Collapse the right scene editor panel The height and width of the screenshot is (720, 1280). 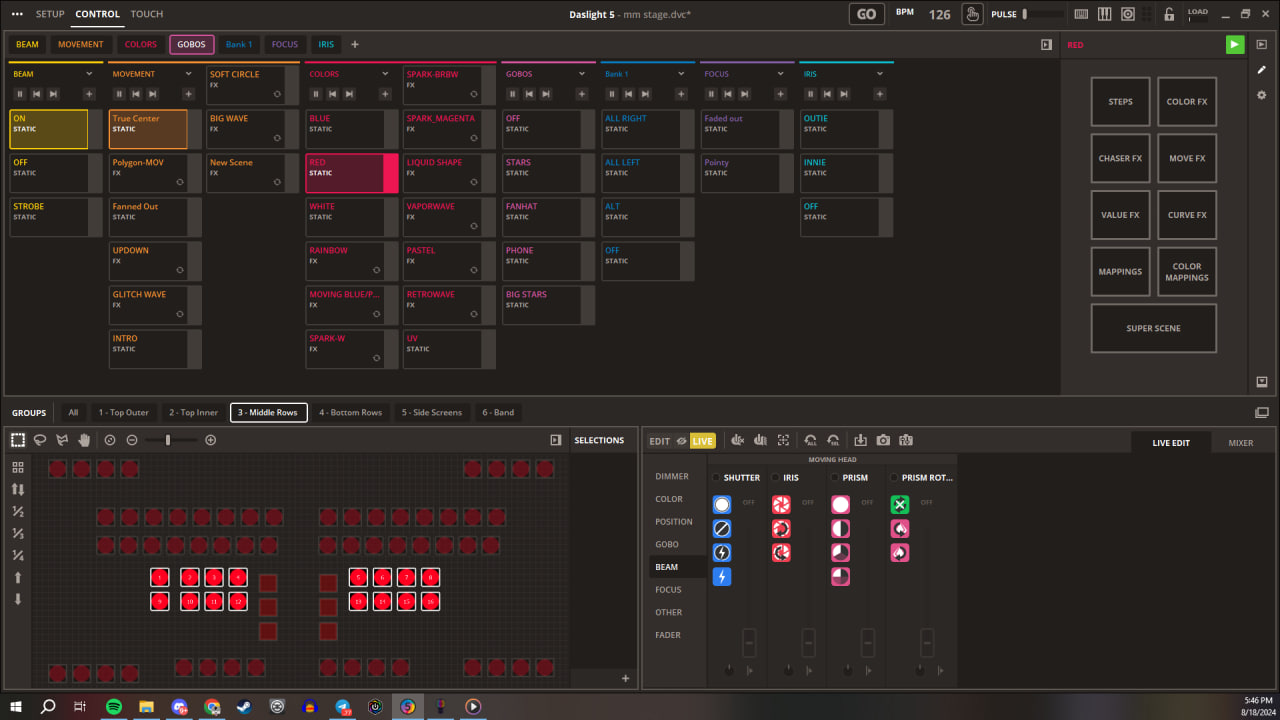tap(1046, 45)
